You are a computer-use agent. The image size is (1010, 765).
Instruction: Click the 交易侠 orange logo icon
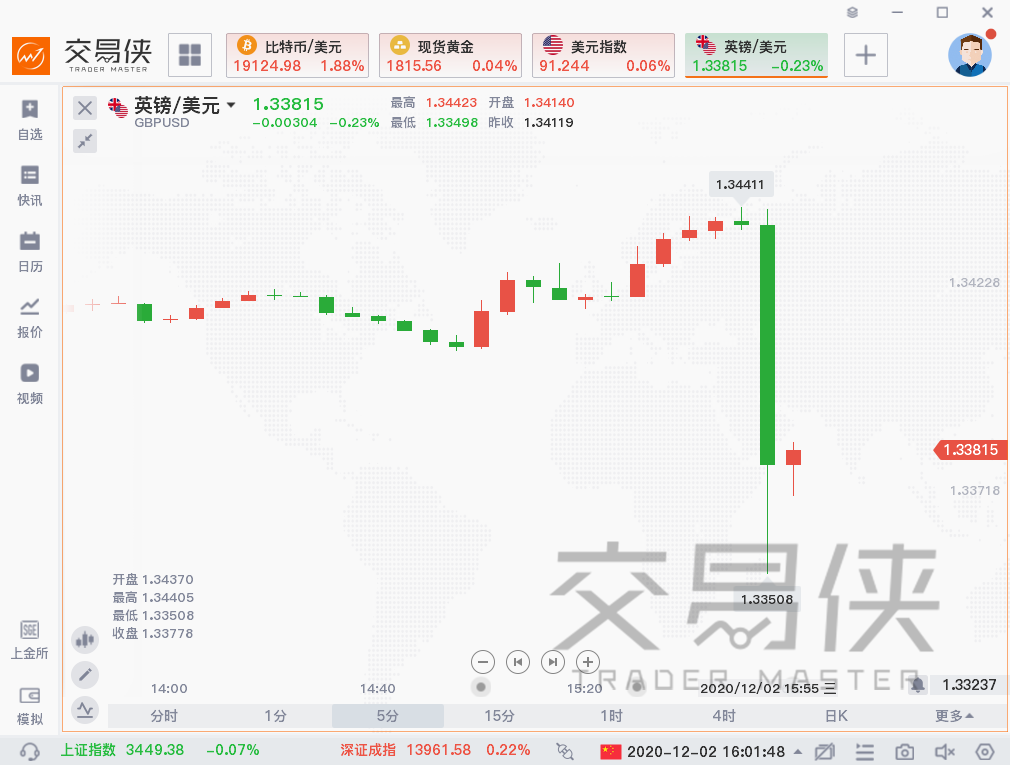tap(31, 56)
